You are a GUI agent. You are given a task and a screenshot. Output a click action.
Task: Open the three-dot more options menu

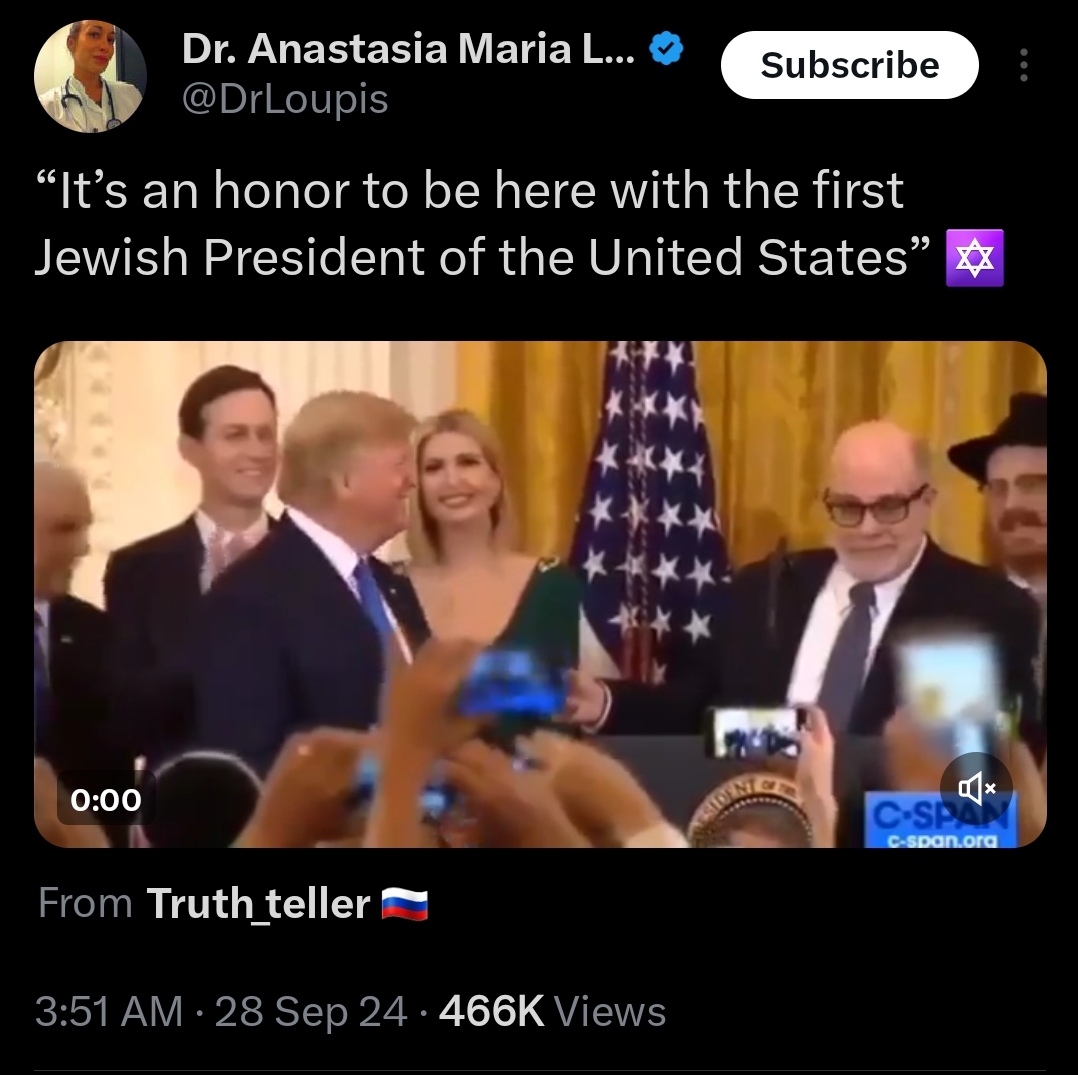tap(1024, 65)
